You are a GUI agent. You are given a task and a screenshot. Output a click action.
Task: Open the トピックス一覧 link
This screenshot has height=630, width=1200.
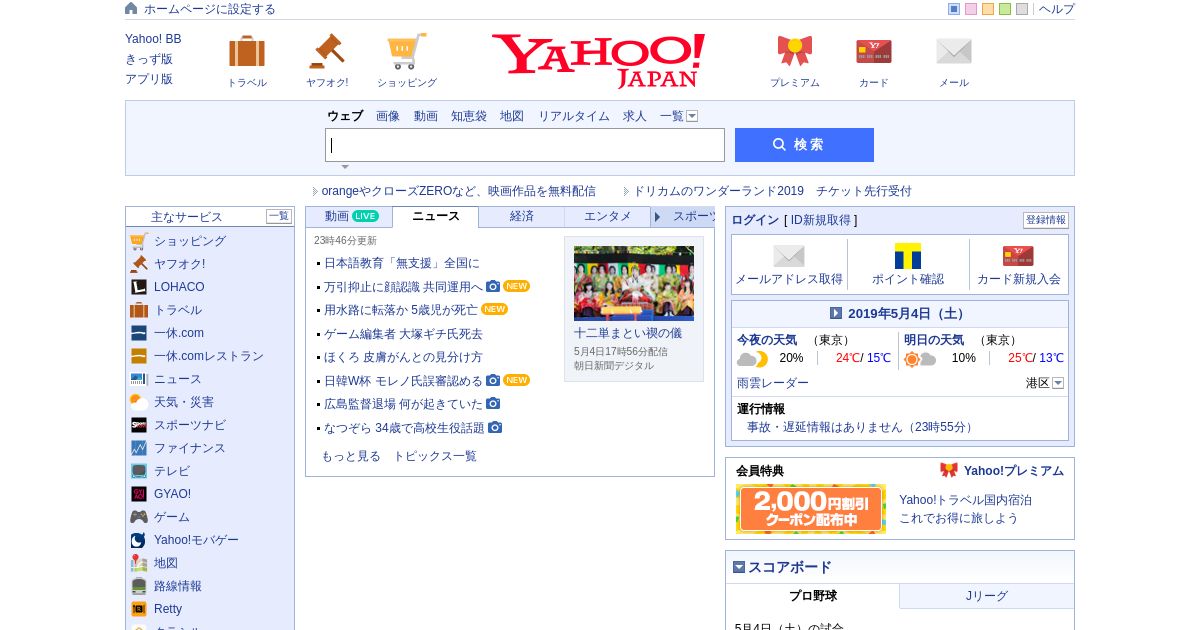click(x=435, y=456)
